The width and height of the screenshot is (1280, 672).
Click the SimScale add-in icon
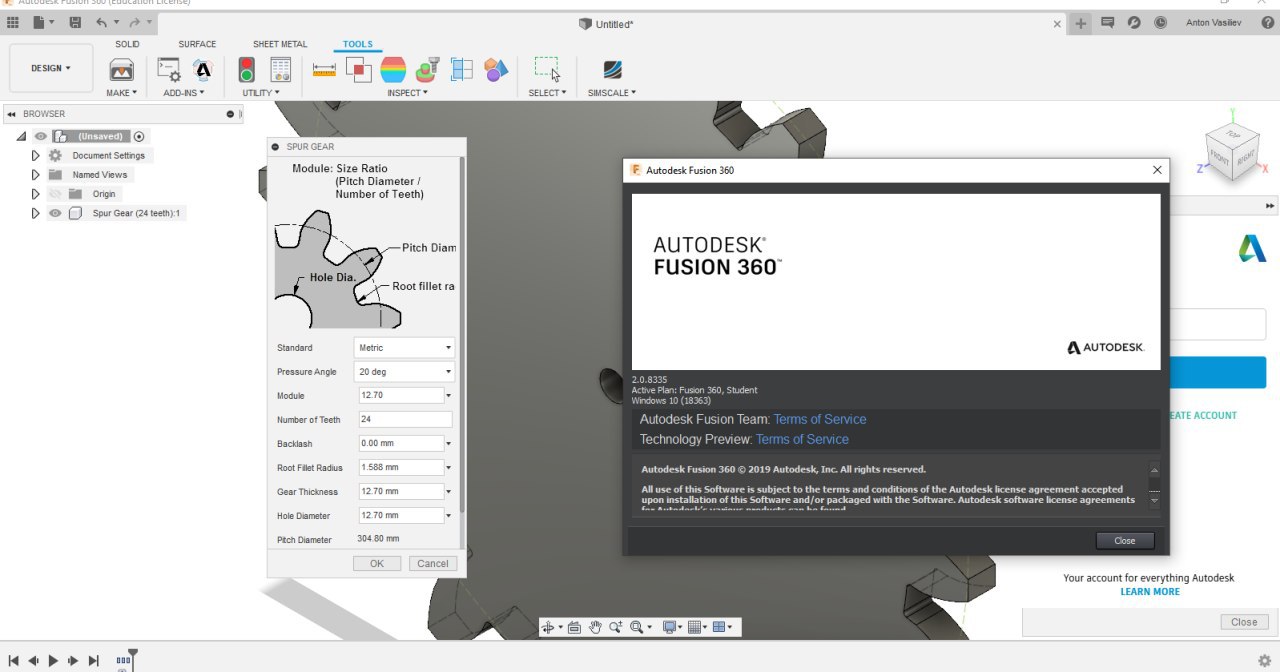612,69
